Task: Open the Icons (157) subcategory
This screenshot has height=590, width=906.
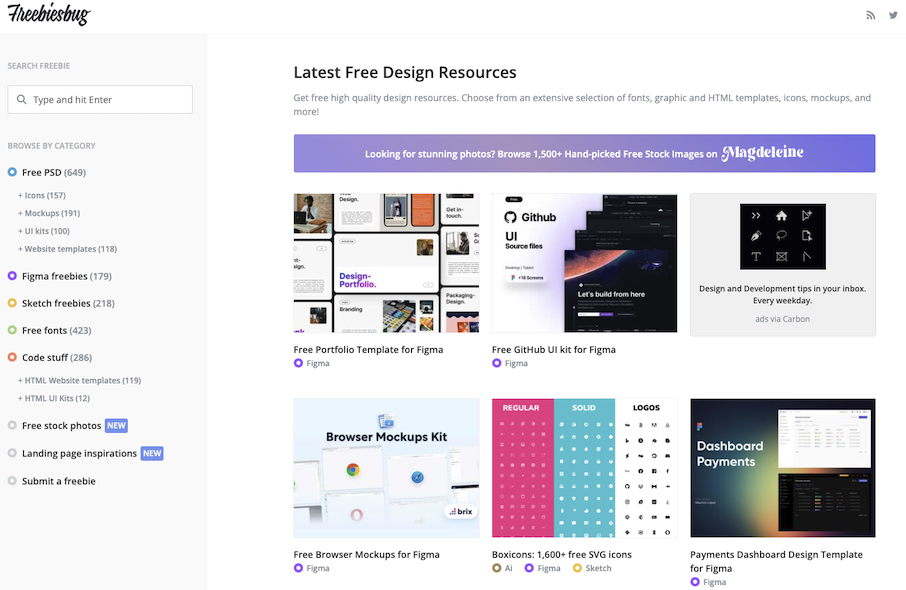Action: pyautogui.click(x=42, y=195)
